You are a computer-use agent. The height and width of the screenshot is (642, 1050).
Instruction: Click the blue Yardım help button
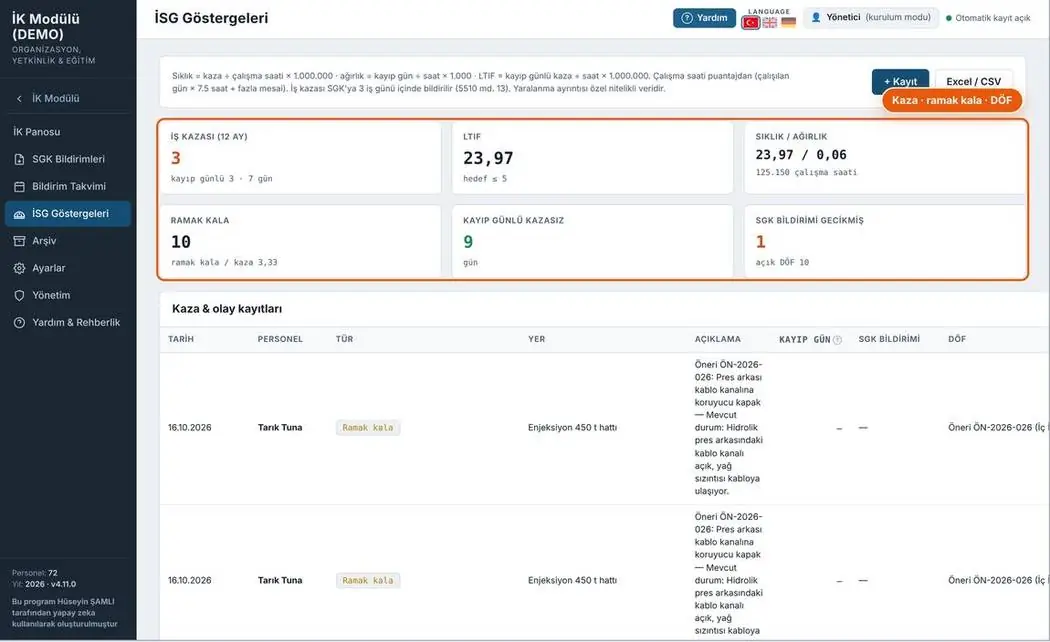pos(704,18)
